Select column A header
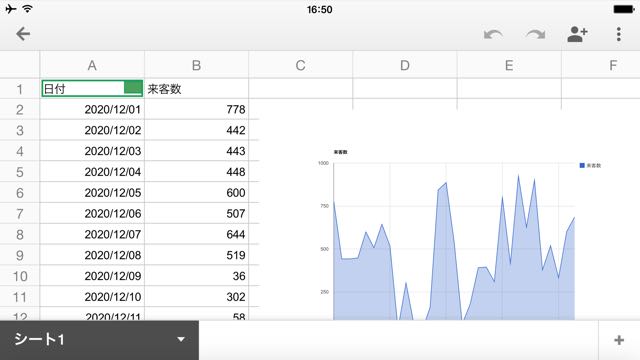 click(x=92, y=65)
